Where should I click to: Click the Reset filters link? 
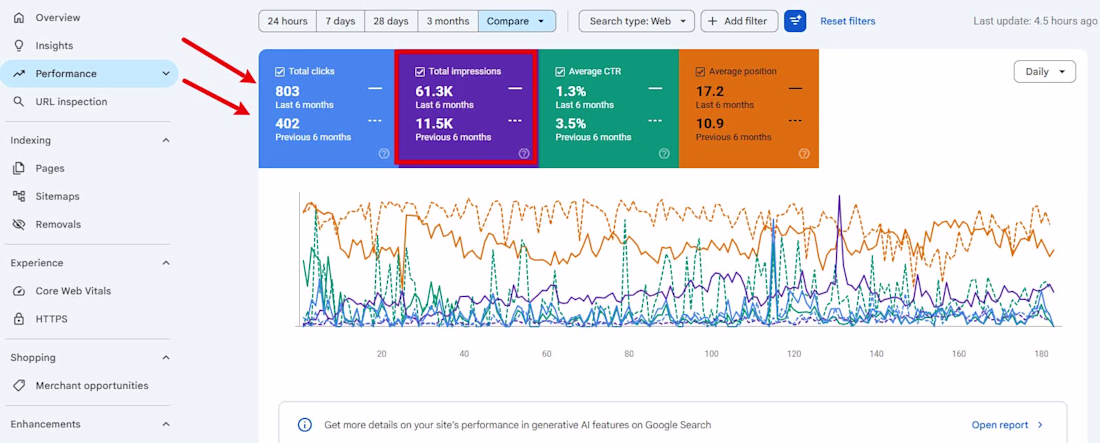(847, 21)
